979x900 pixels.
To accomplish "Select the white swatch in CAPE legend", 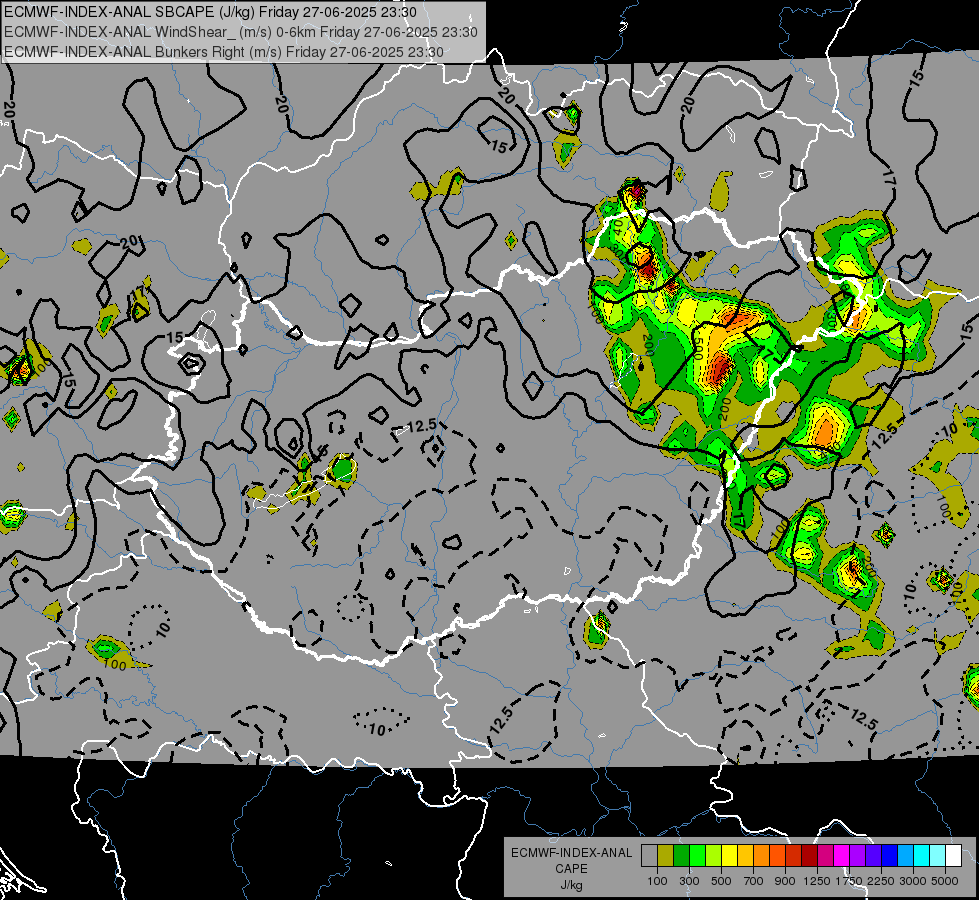I will tap(953, 855).
